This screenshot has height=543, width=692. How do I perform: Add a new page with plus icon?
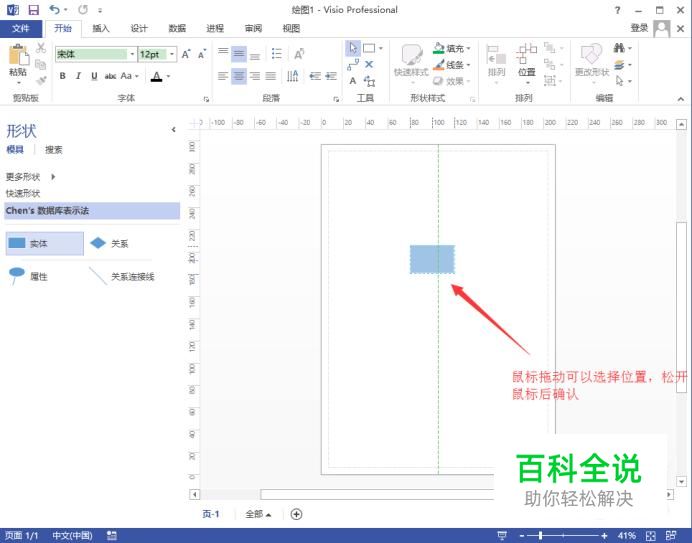(x=297, y=514)
